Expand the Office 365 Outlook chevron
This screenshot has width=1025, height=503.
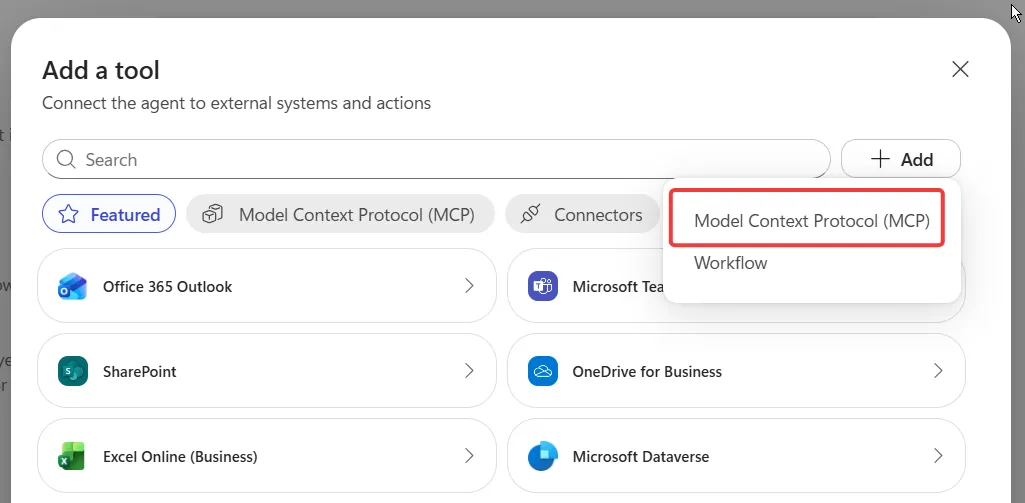469,285
